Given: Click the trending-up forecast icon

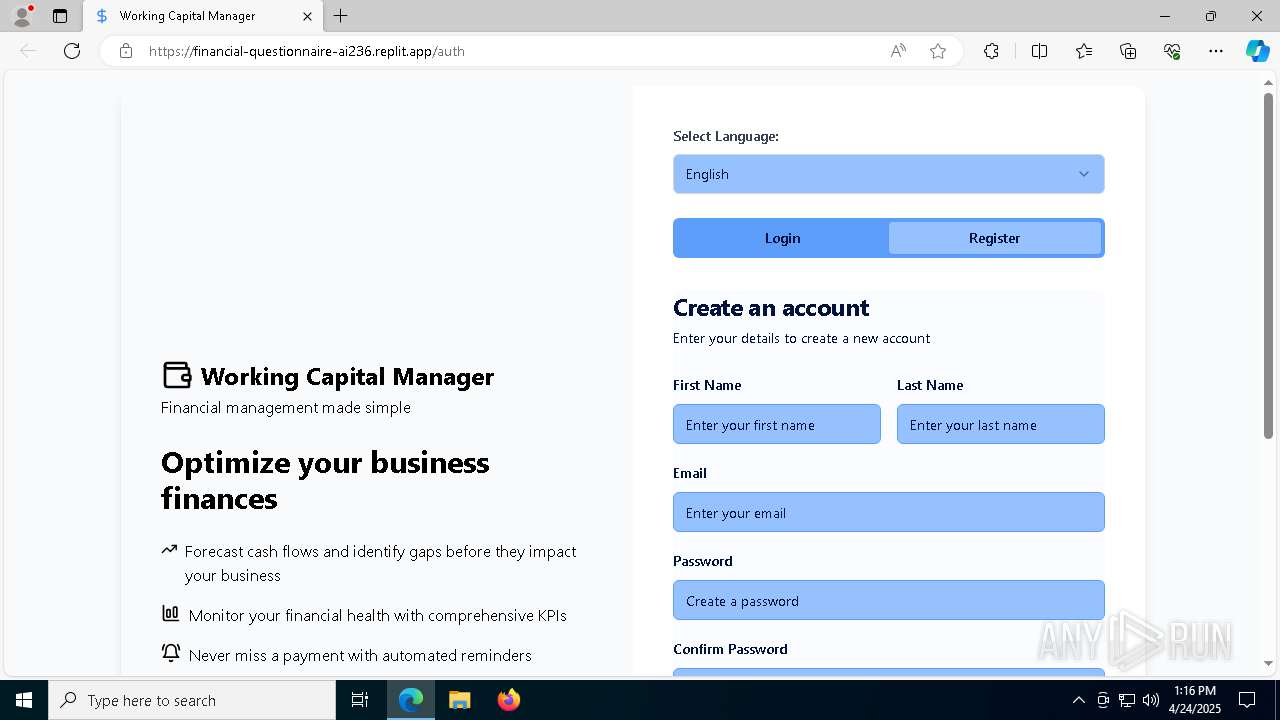Looking at the screenshot, I should coord(169,551).
